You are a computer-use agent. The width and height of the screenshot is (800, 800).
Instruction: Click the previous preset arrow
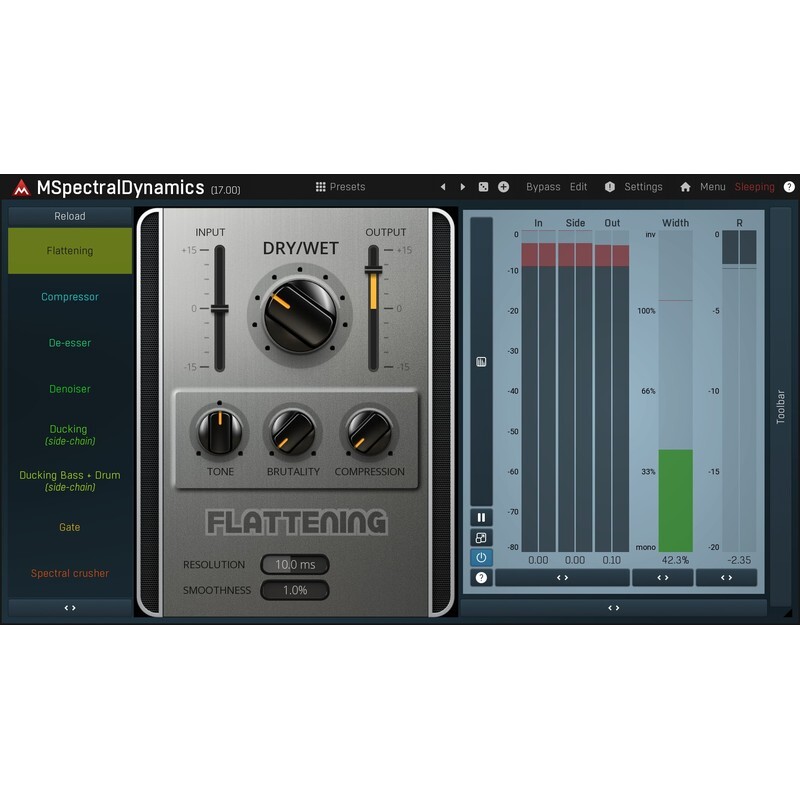443,187
